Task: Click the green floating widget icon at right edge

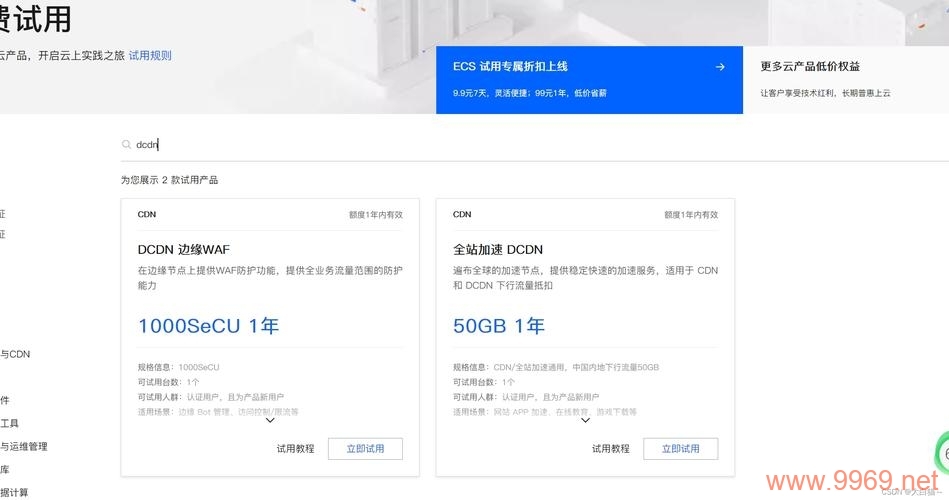Action: coord(944,453)
